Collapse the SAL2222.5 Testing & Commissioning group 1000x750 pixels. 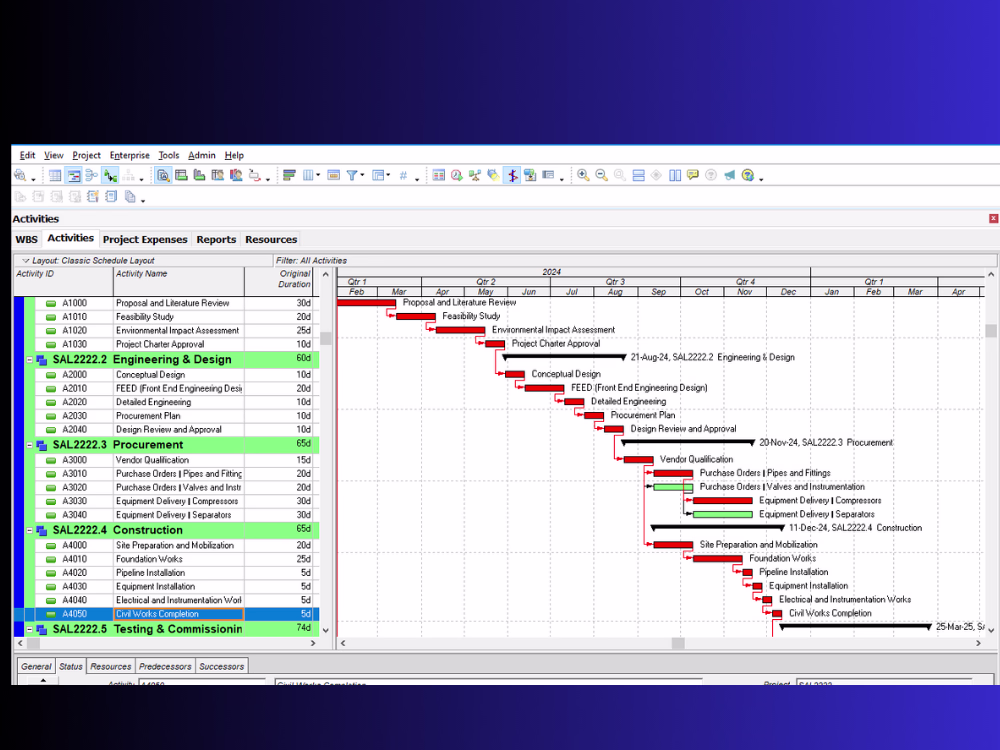(x=29, y=629)
